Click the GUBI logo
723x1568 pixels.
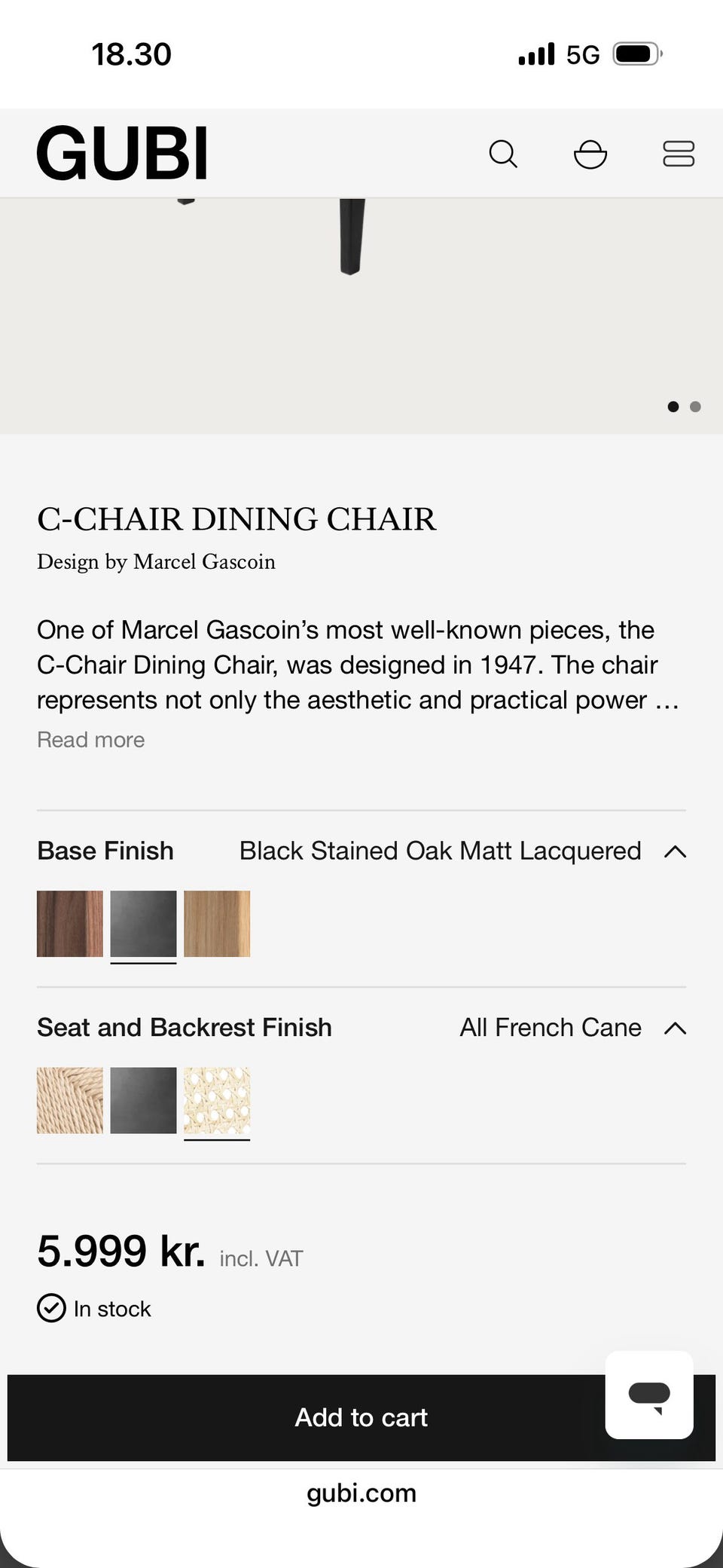click(x=122, y=153)
